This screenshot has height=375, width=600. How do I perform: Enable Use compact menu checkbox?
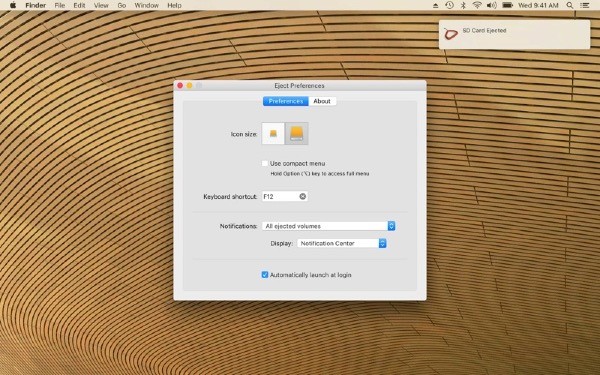(265, 163)
